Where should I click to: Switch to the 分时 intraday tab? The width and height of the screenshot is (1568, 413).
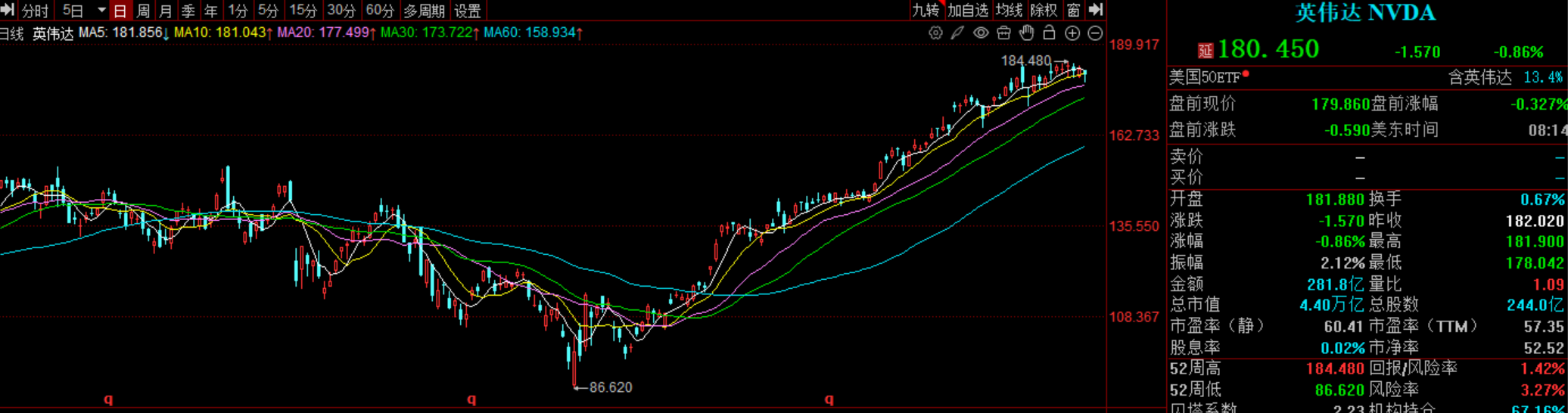point(35,11)
